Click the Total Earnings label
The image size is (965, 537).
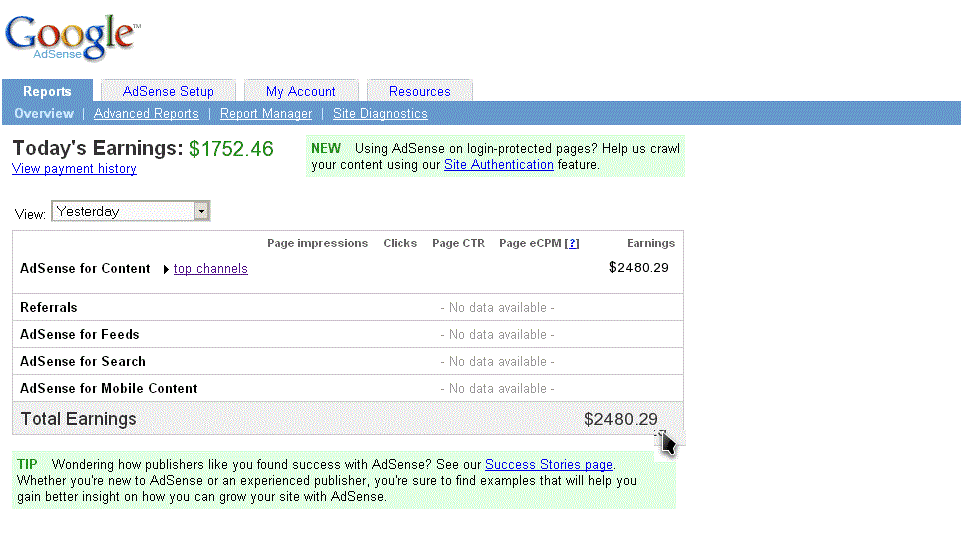pyautogui.click(x=79, y=419)
